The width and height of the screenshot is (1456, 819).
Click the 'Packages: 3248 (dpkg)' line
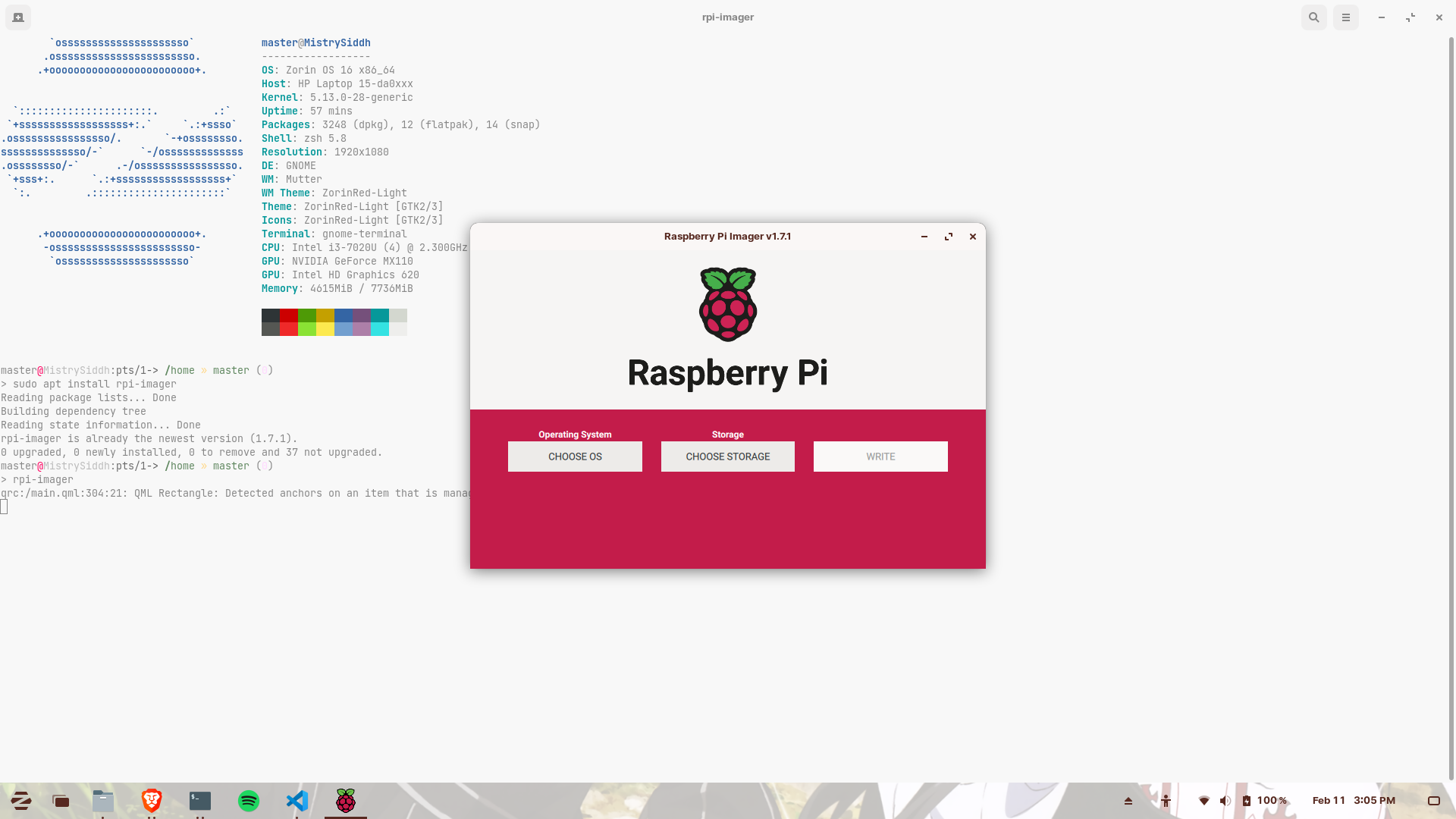point(401,125)
